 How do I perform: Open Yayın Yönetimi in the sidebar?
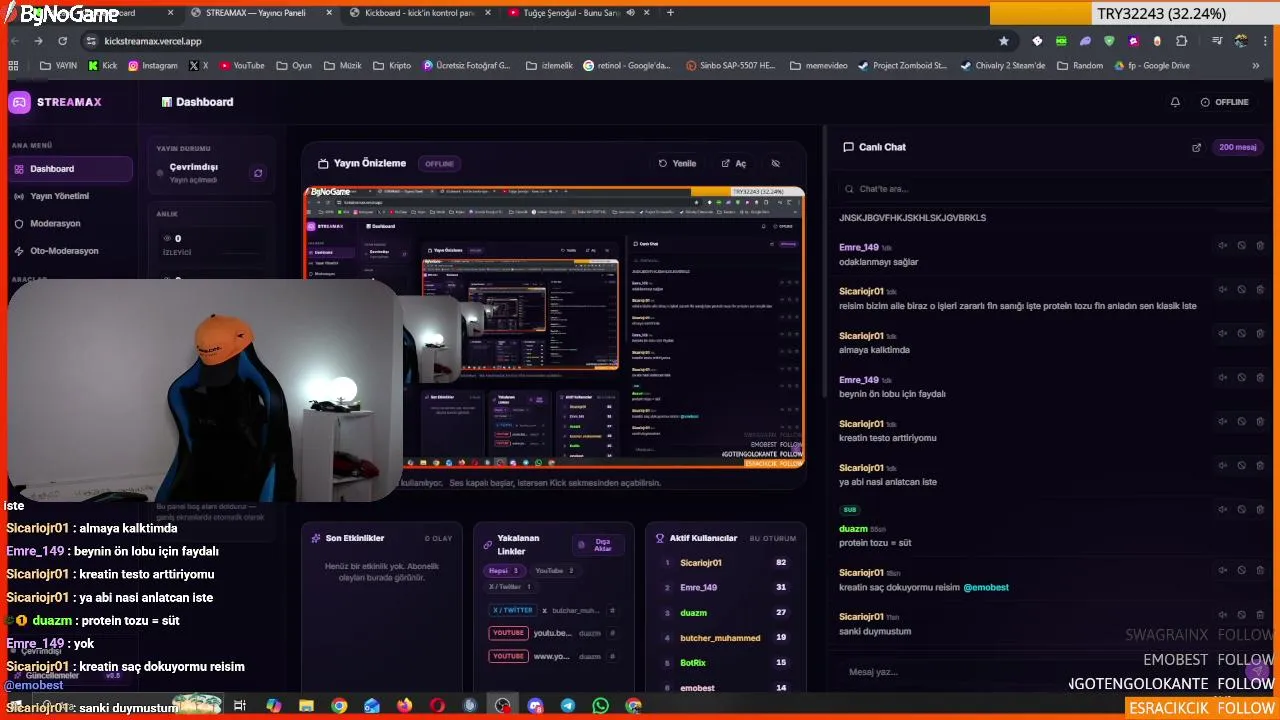pos(70,196)
